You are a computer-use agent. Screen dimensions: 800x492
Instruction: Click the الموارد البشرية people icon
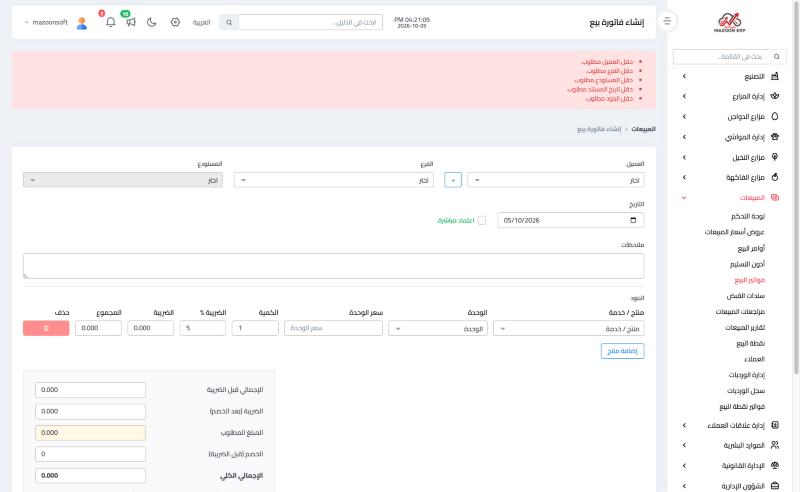[774, 445]
